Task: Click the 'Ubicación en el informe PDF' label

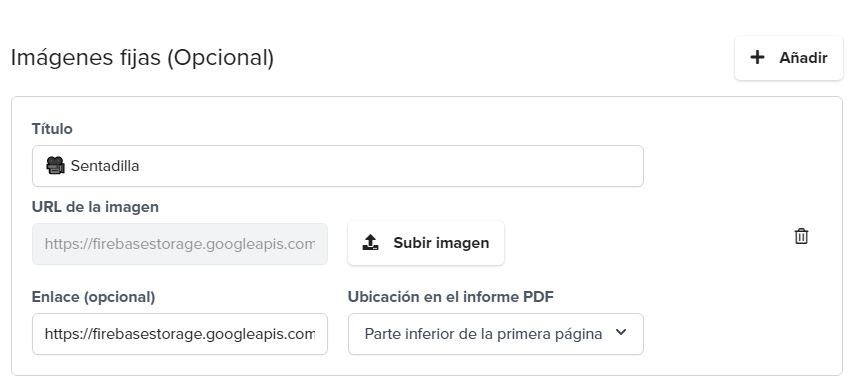Action: tap(451, 297)
